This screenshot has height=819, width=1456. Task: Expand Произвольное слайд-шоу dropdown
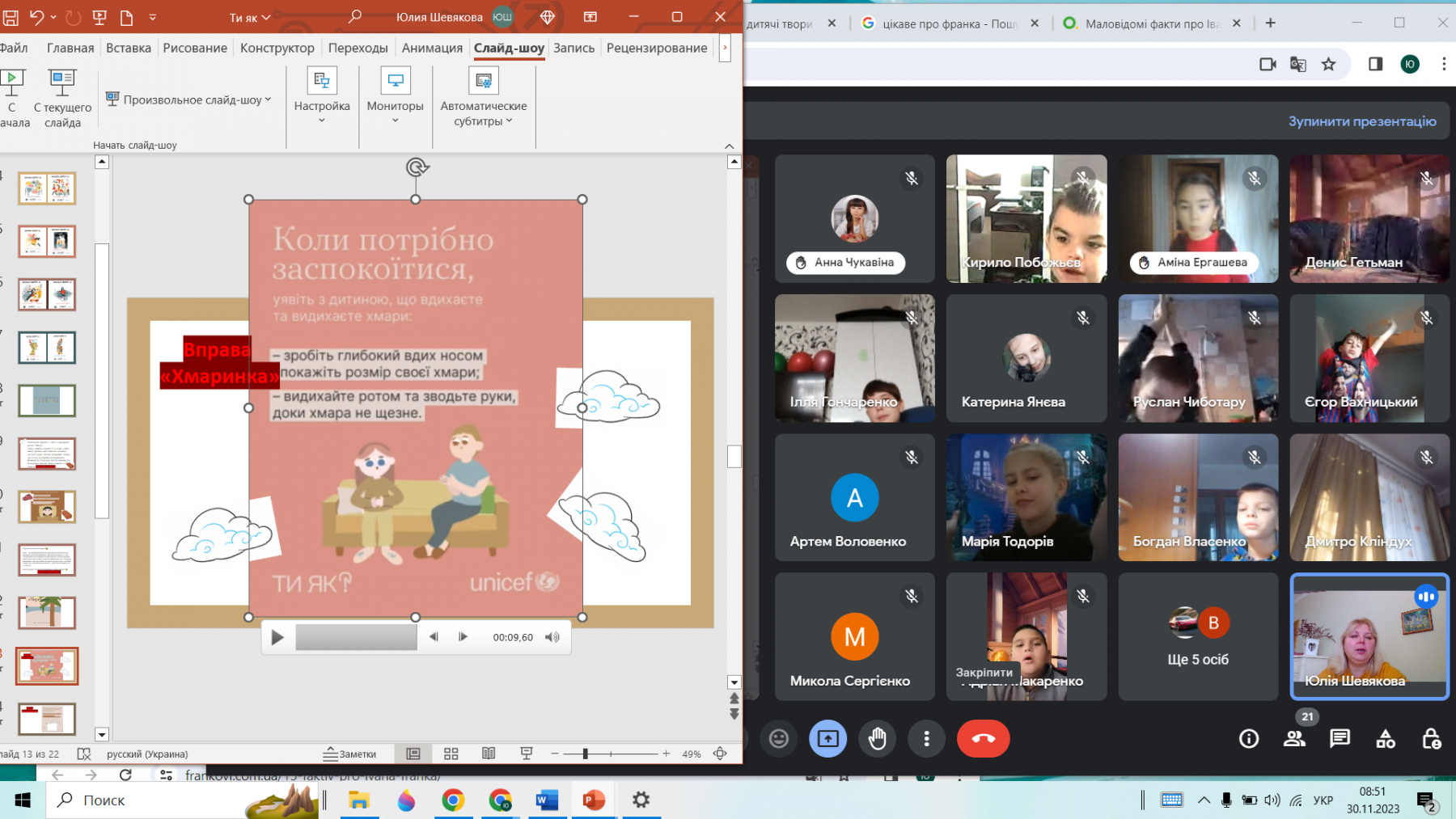[189, 99]
